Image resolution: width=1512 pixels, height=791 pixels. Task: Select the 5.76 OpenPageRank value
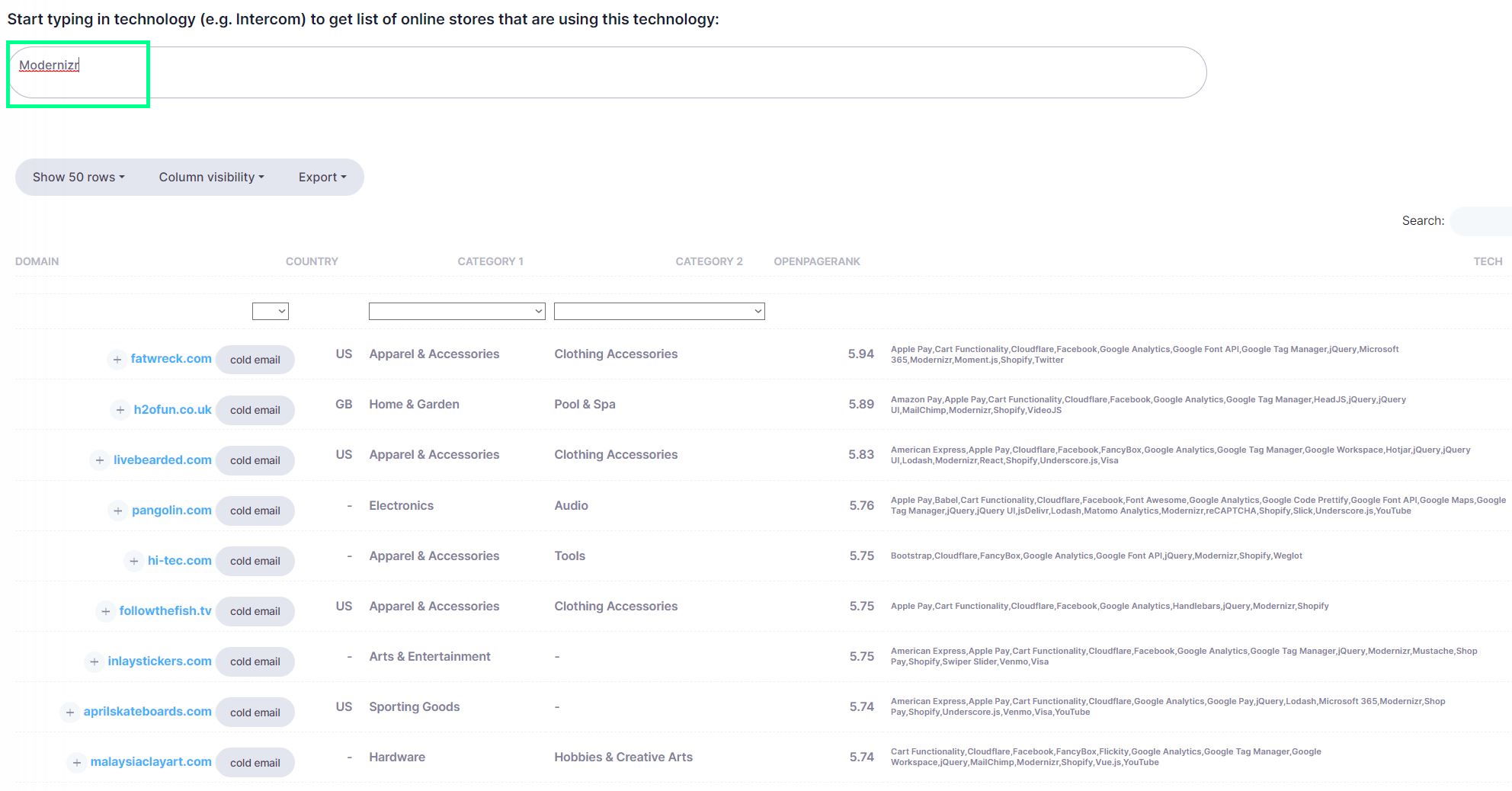point(861,505)
